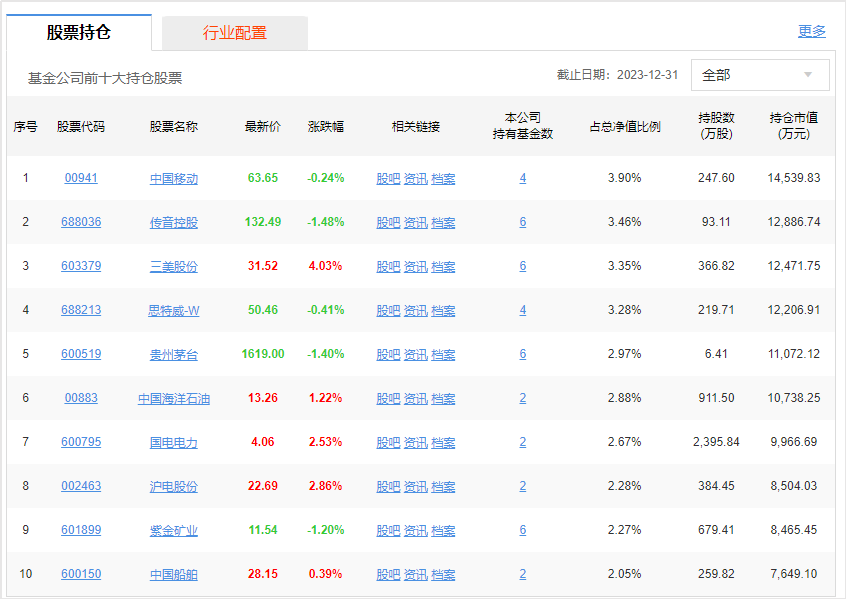
Task: Click the 基金公司前十大持仓股票 heading
Action: point(105,78)
